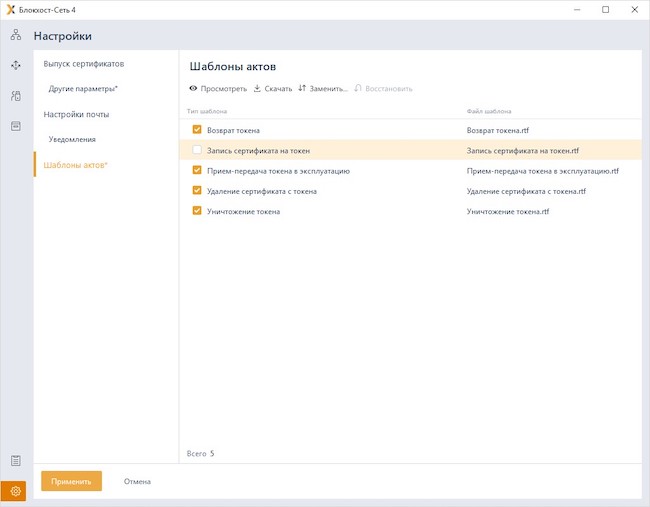This screenshot has height=507, width=650.
Task: Click the Отмена button
Action: [x=137, y=481]
